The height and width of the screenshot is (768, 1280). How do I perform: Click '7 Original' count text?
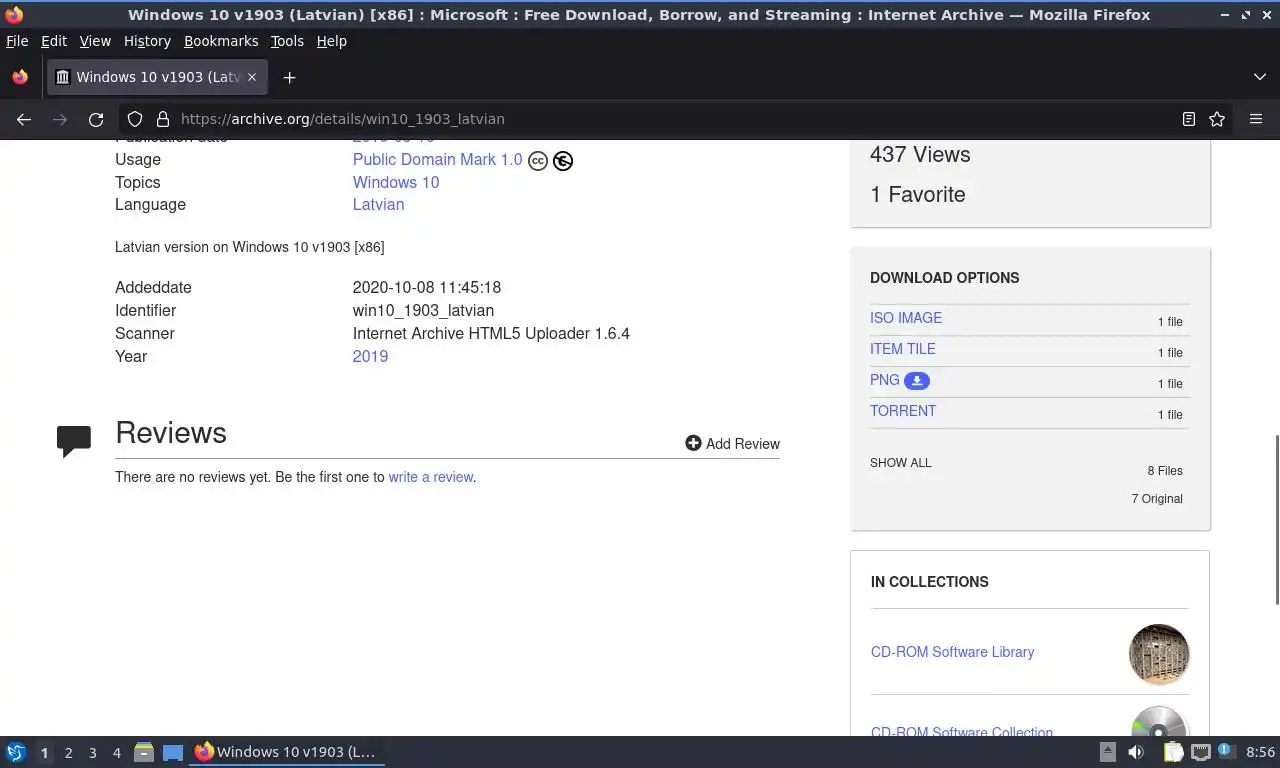click(1157, 499)
